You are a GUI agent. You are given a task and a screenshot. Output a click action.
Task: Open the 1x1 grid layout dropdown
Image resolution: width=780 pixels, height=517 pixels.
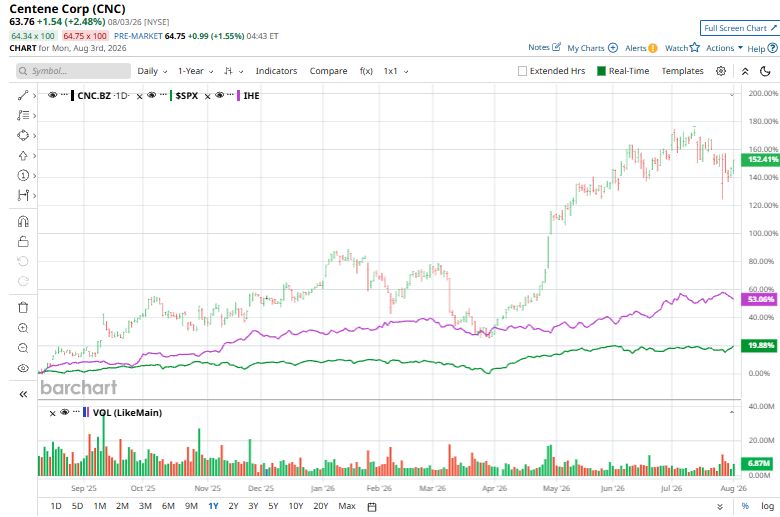tap(395, 71)
